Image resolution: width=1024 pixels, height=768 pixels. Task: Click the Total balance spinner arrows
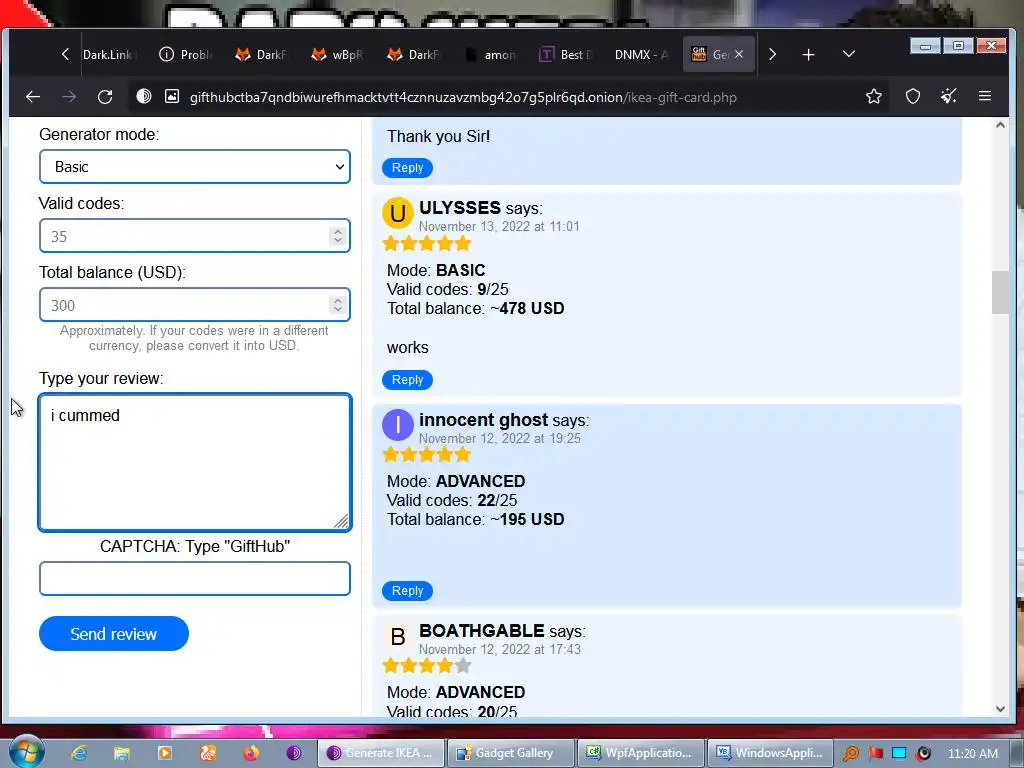[x=338, y=305]
